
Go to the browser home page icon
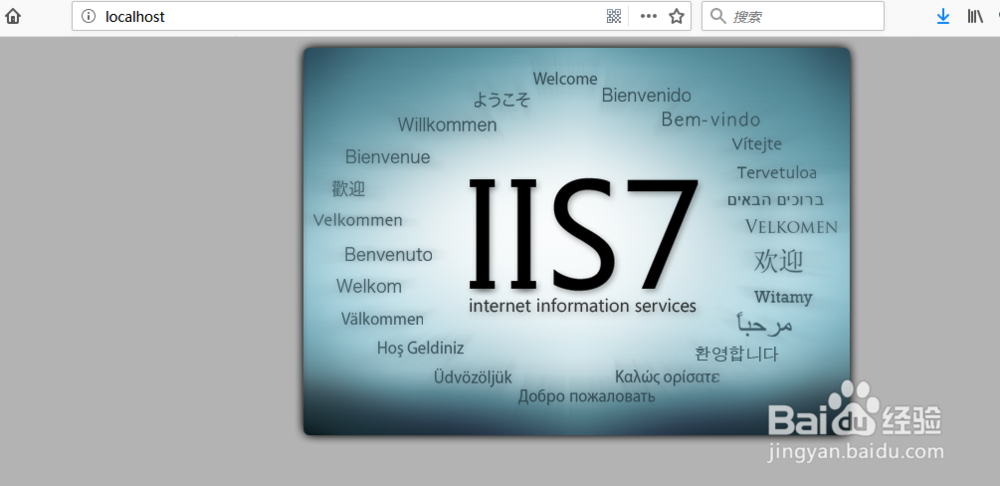click(x=13, y=17)
